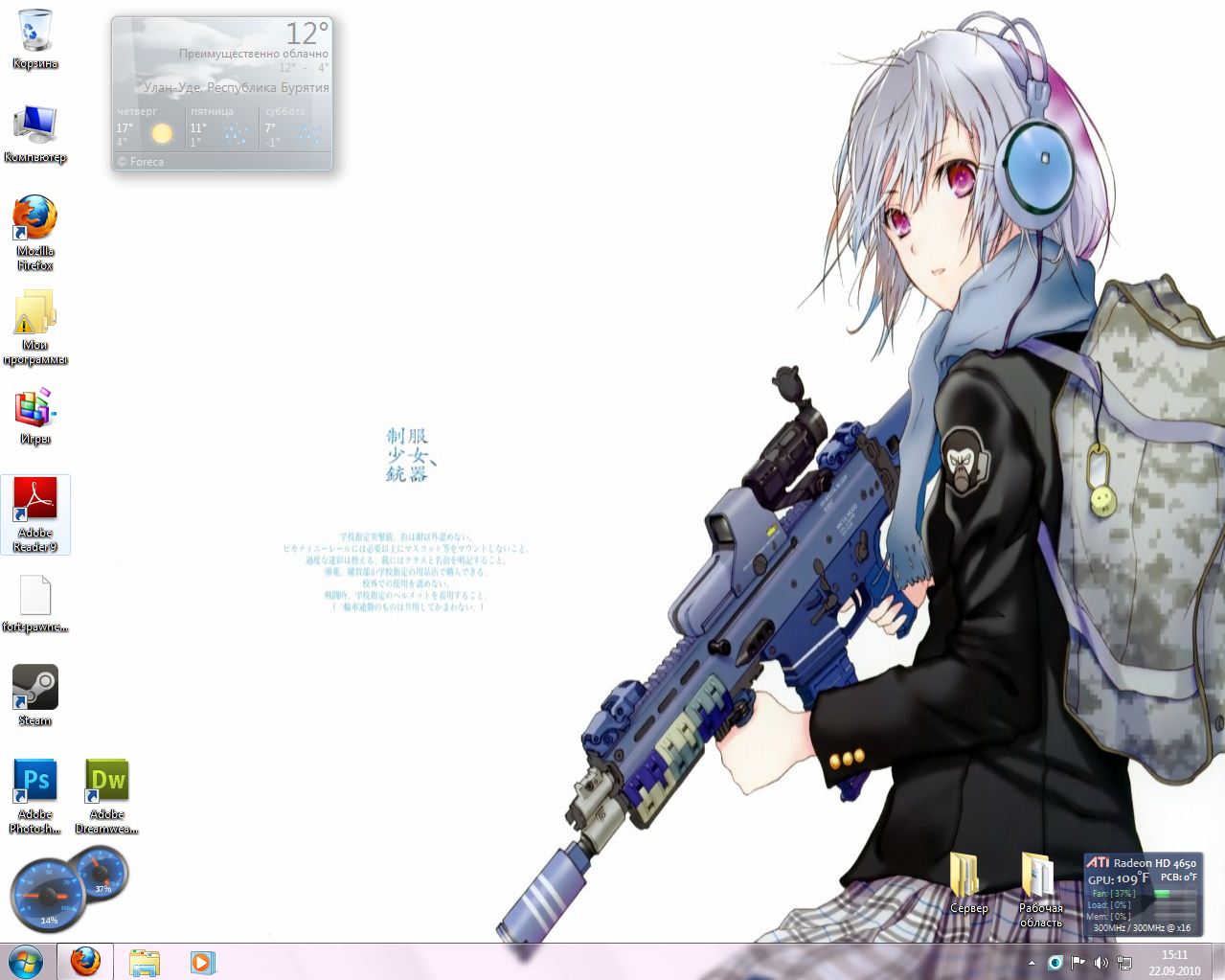
Task: Select the Игры desktop icon
Action: tap(35, 417)
